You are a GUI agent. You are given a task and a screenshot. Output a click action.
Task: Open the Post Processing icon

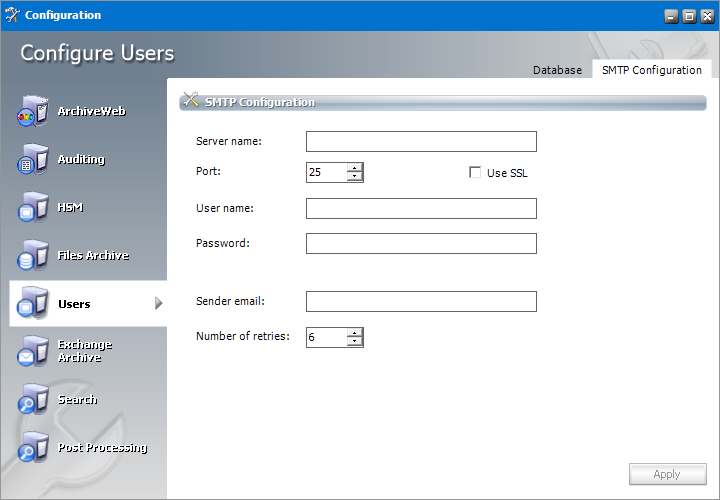33,448
